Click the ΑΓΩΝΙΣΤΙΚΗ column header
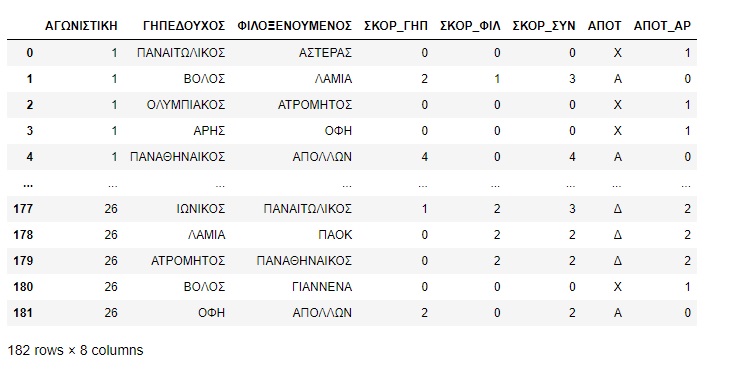733x370 pixels. [x=81, y=26]
